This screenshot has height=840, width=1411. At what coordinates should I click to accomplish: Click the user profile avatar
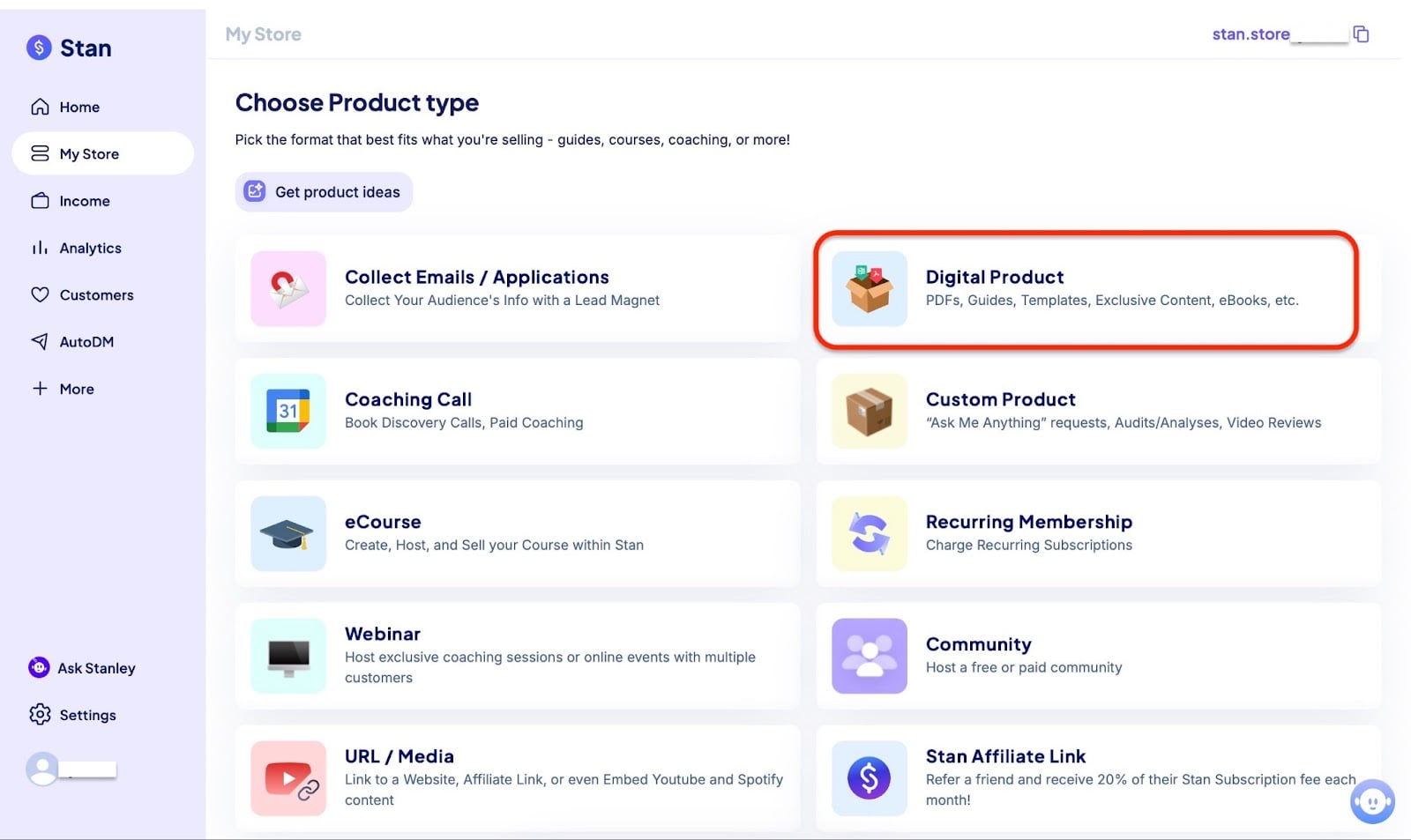pos(42,769)
